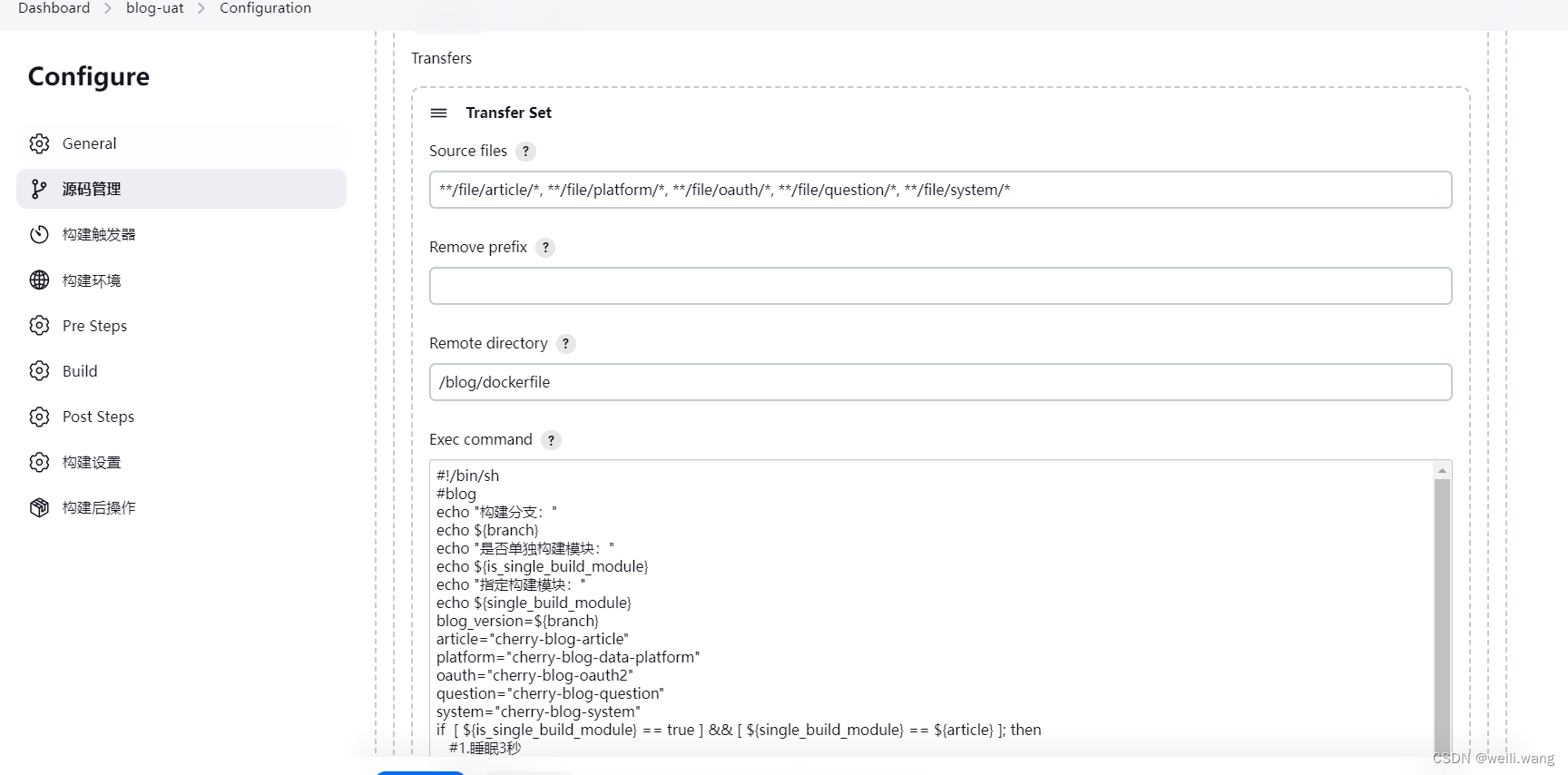1568x775 pixels.
Task: Open help for Remove prefix
Action: [x=545, y=248]
